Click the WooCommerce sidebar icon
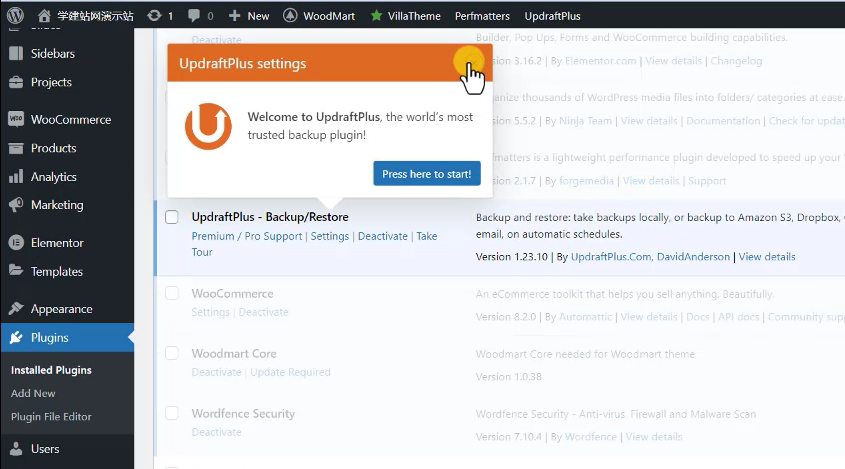 coord(16,119)
